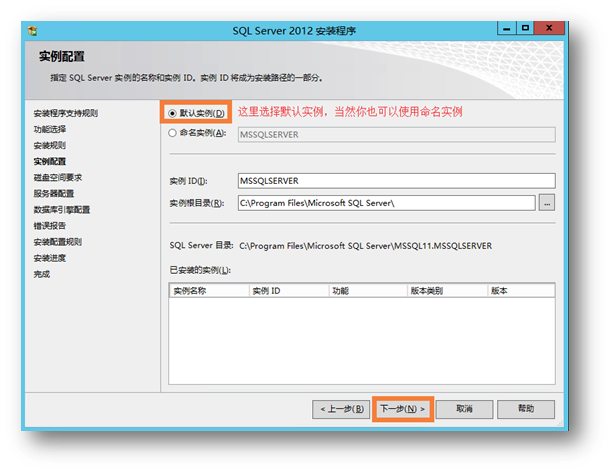The width and height of the screenshot is (611, 473).
Task: Select 磁盘空间要求 in the left step list
Action: point(57,177)
